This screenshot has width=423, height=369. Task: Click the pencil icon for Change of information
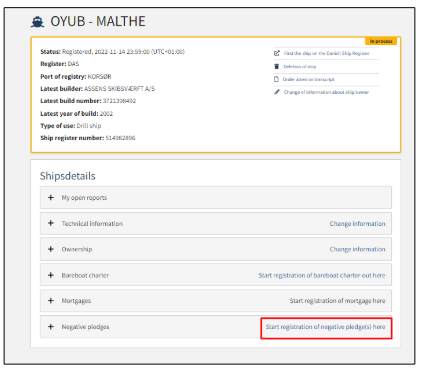(x=277, y=92)
